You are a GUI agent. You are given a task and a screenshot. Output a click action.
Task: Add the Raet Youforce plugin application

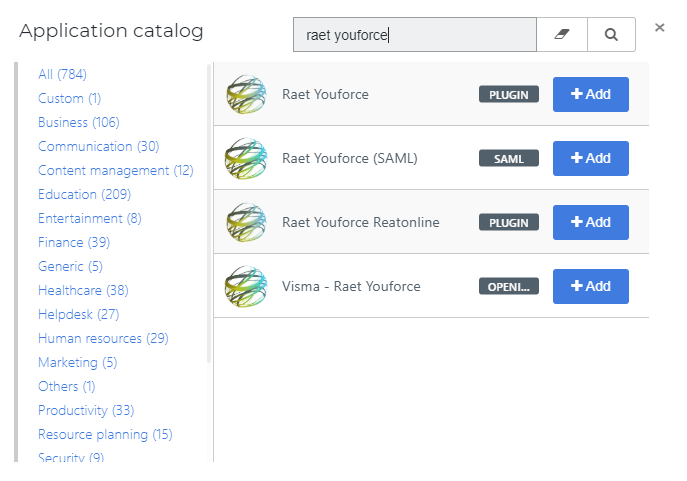(591, 94)
